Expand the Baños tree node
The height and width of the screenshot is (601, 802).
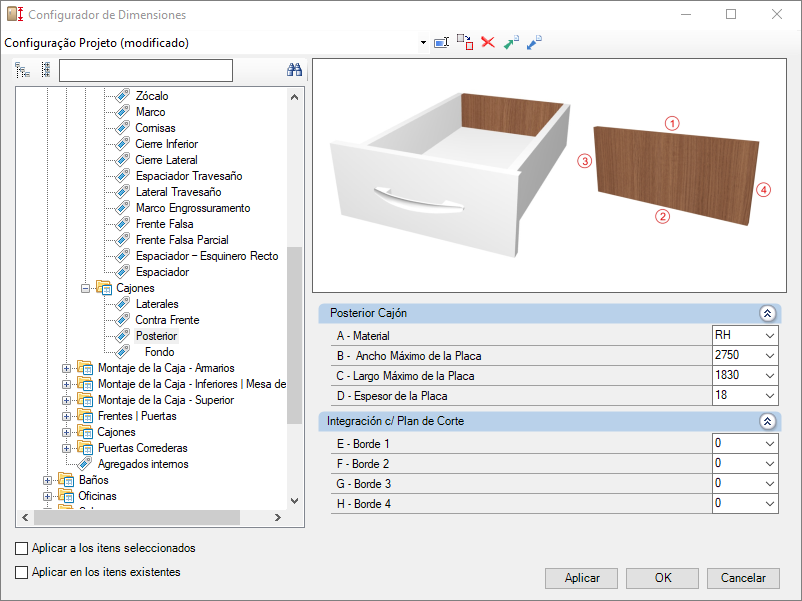[48, 480]
